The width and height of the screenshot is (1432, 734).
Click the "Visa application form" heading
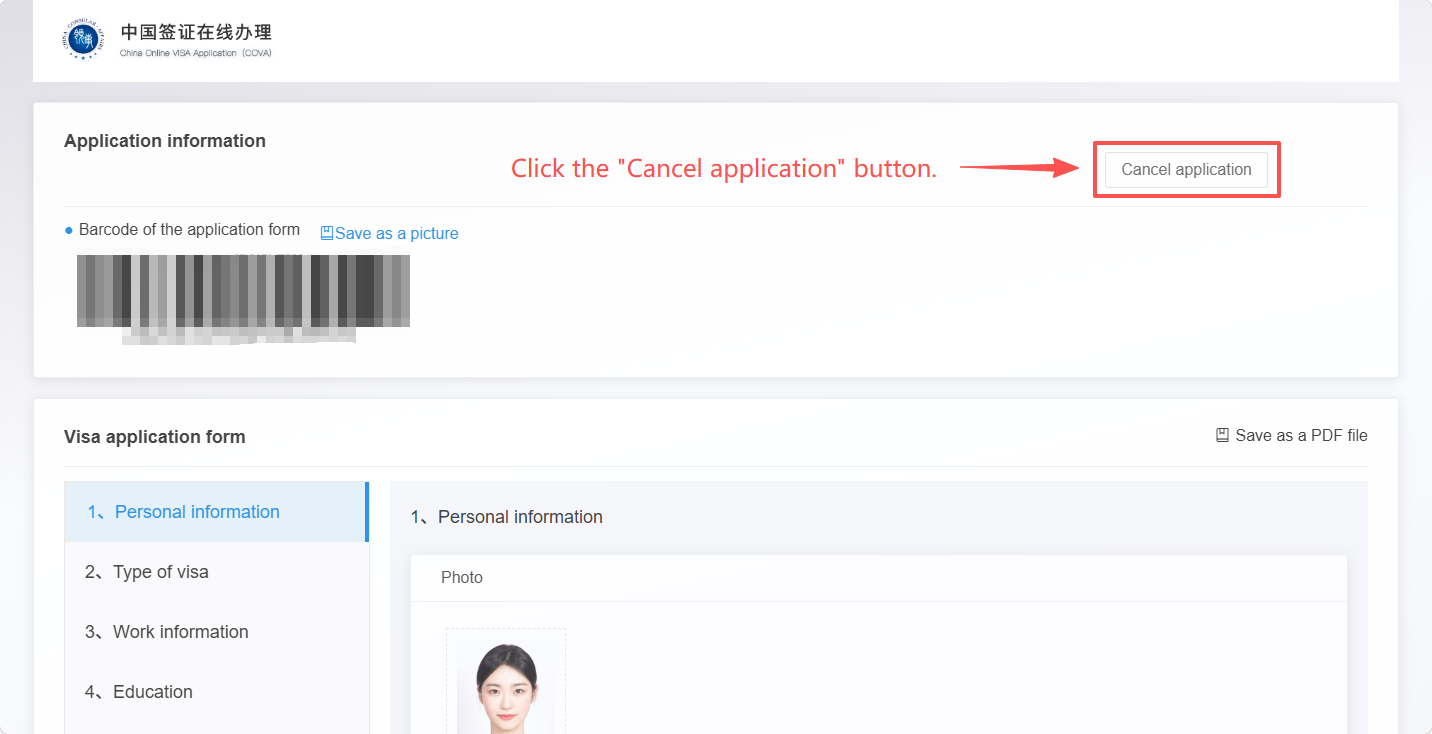point(154,437)
